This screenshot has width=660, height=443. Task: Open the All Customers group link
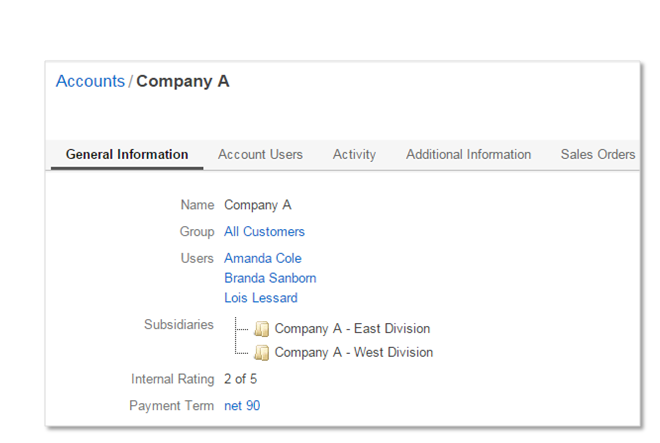coord(264,232)
